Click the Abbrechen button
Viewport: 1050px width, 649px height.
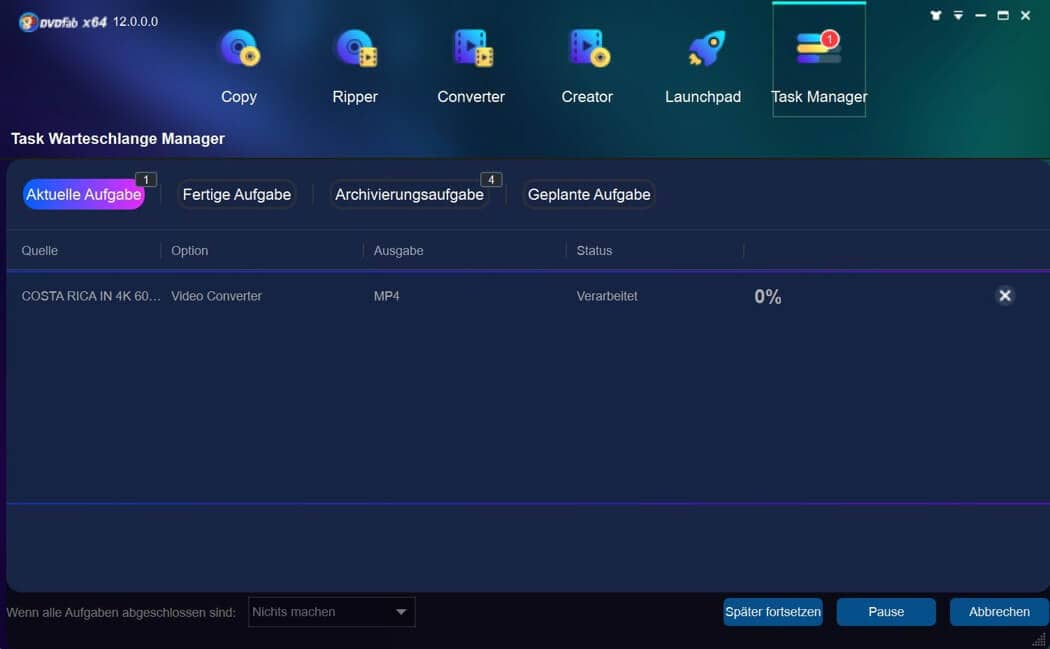[x=998, y=612]
